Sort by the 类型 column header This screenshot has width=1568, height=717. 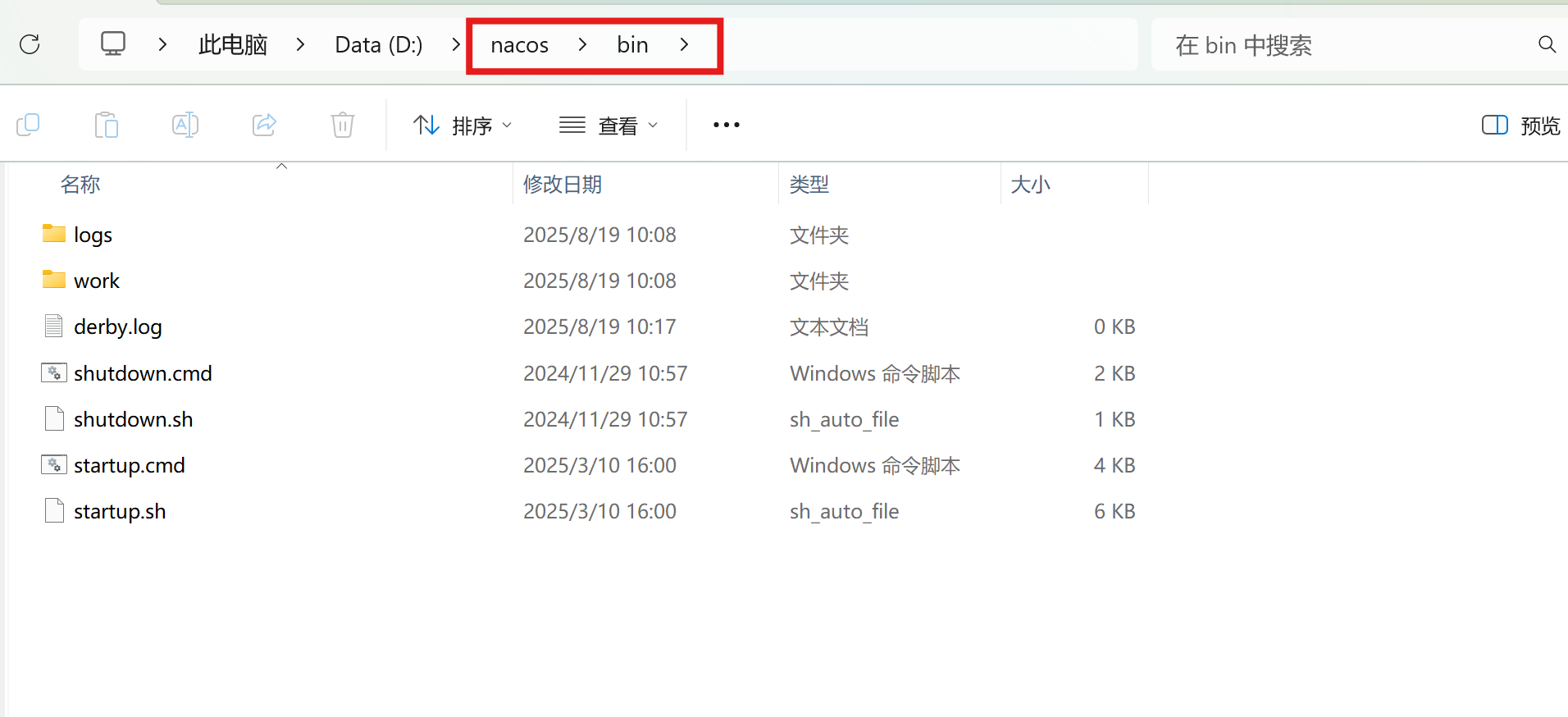pyautogui.click(x=809, y=185)
